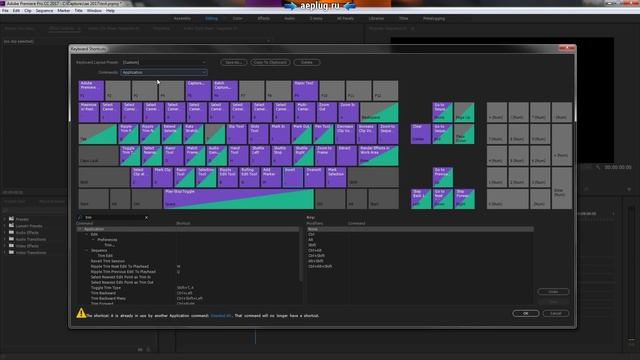Click the Zoom to Frame key
The width and height of the screenshot is (640, 360).
[325, 156]
